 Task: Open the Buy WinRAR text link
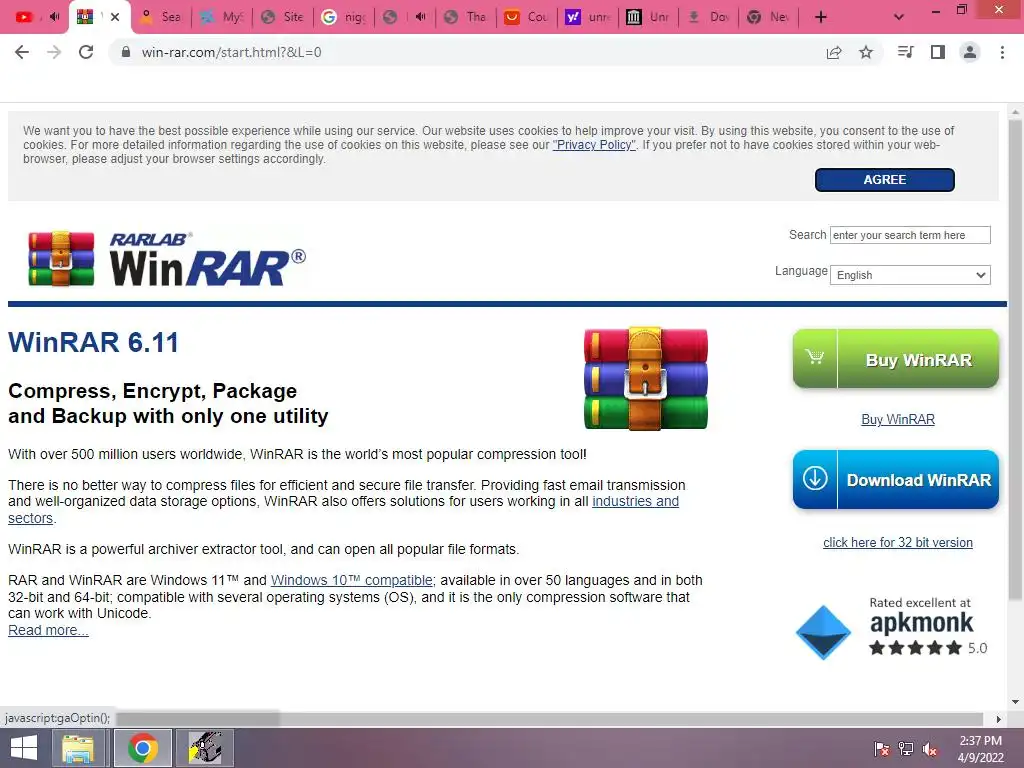897,419
